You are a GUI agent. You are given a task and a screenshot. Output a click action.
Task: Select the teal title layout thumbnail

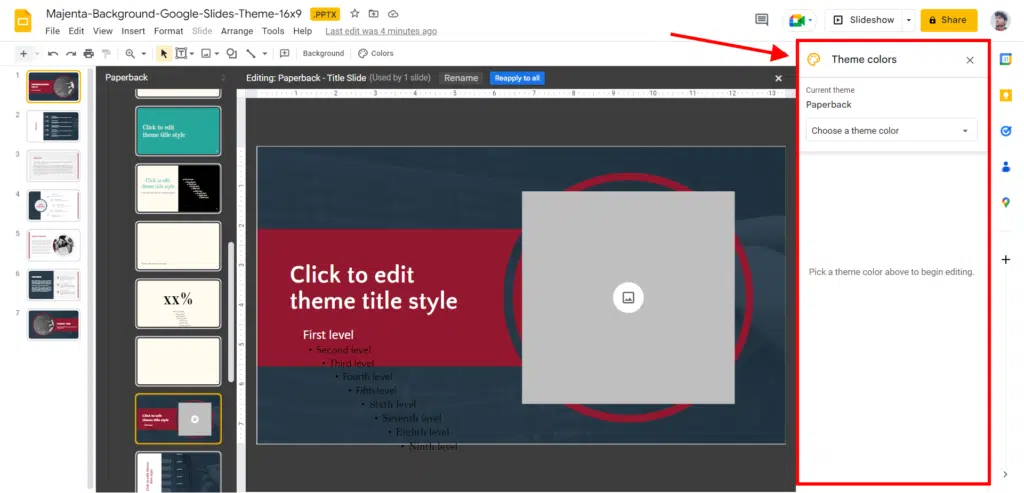[x=178, y=130]
